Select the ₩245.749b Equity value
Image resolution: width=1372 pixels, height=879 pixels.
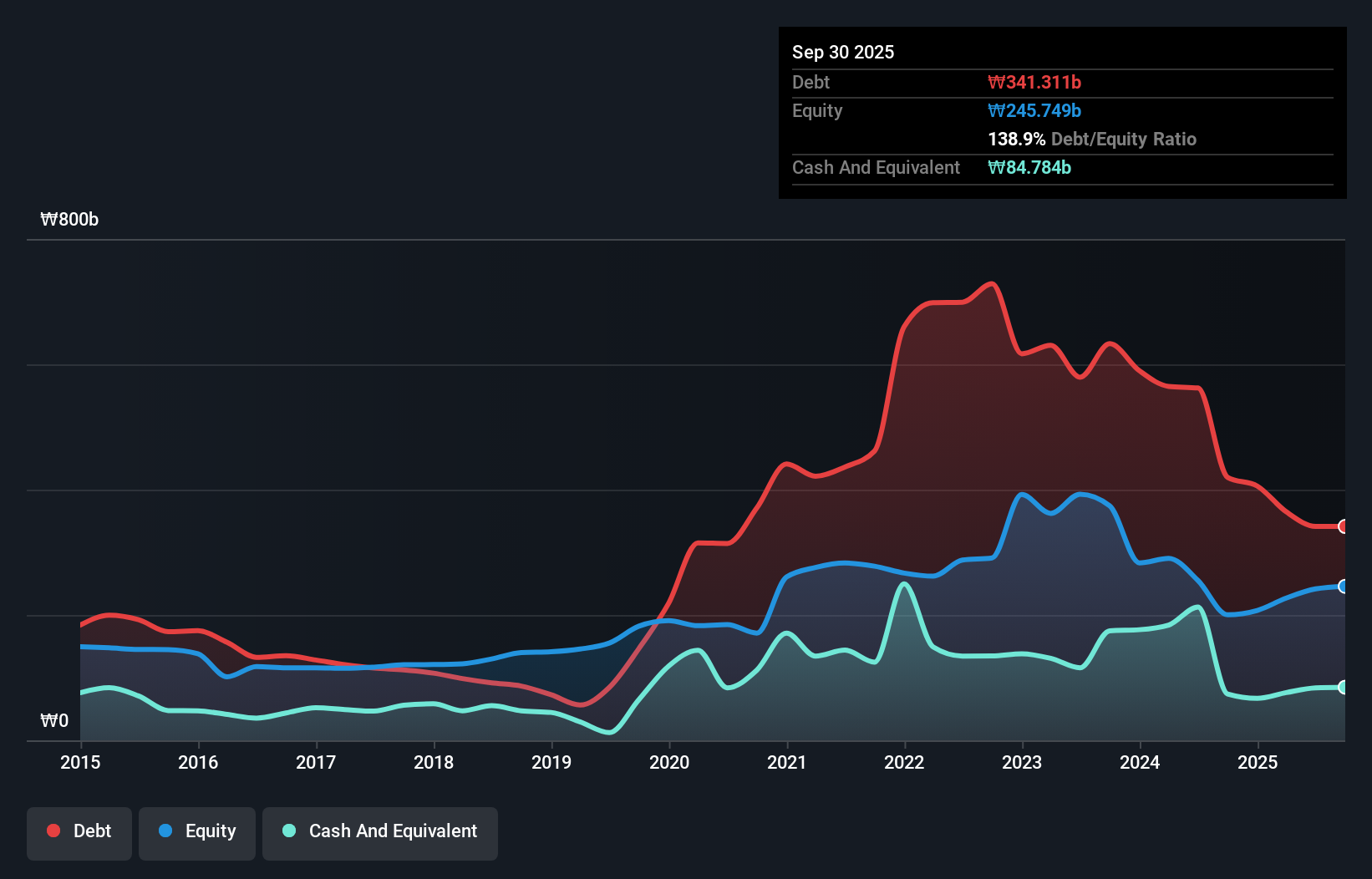tap(1034, 110)
